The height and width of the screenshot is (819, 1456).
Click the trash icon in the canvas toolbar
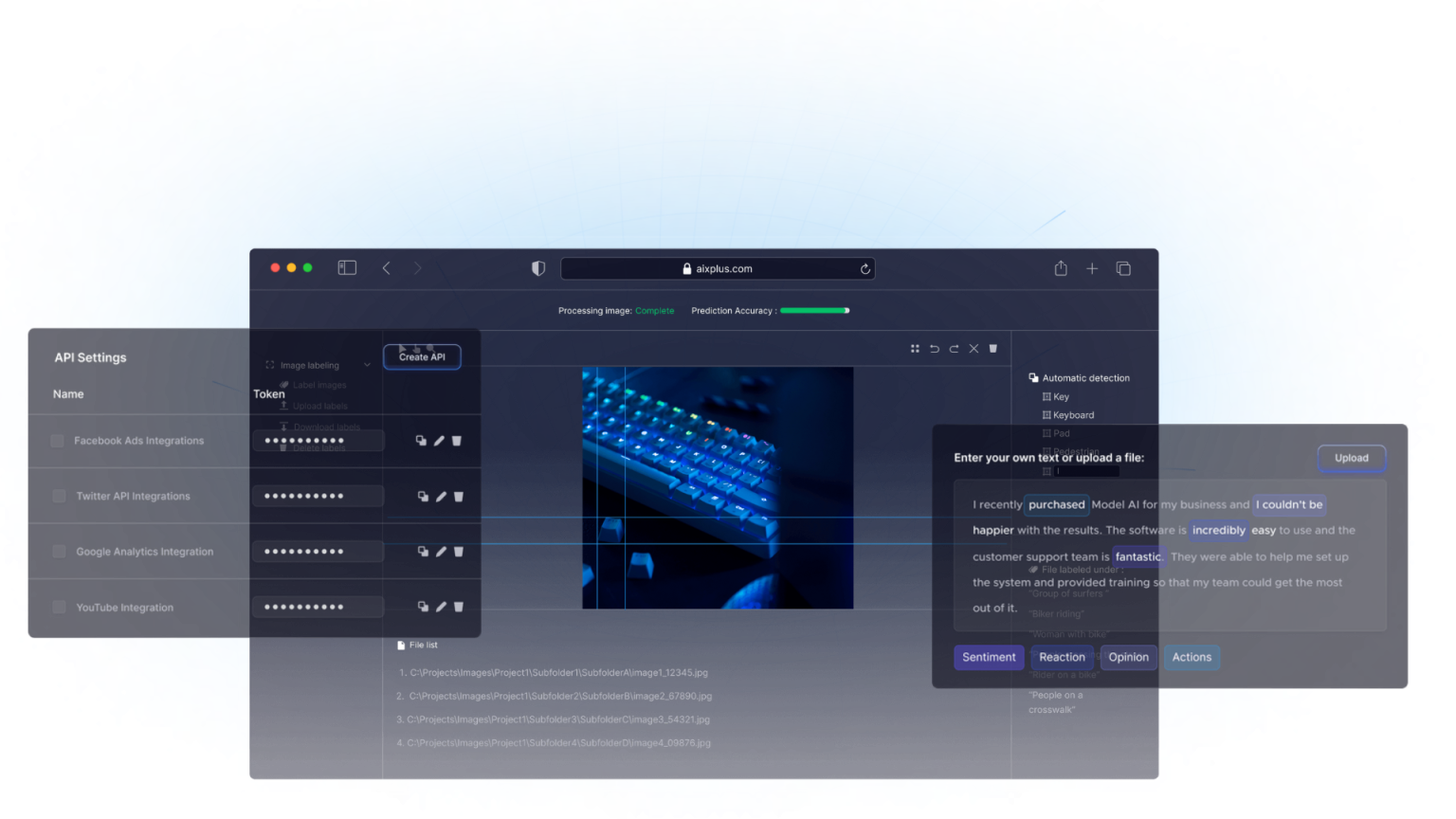[x=992, y=348]
